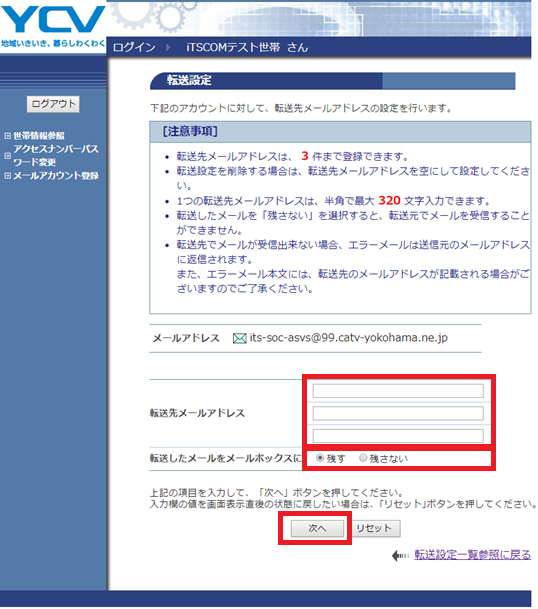Click the back arrow icon near return link
The height and width of the screenshot is (609, 538).
pyautogui.click(x=400, y=556)
